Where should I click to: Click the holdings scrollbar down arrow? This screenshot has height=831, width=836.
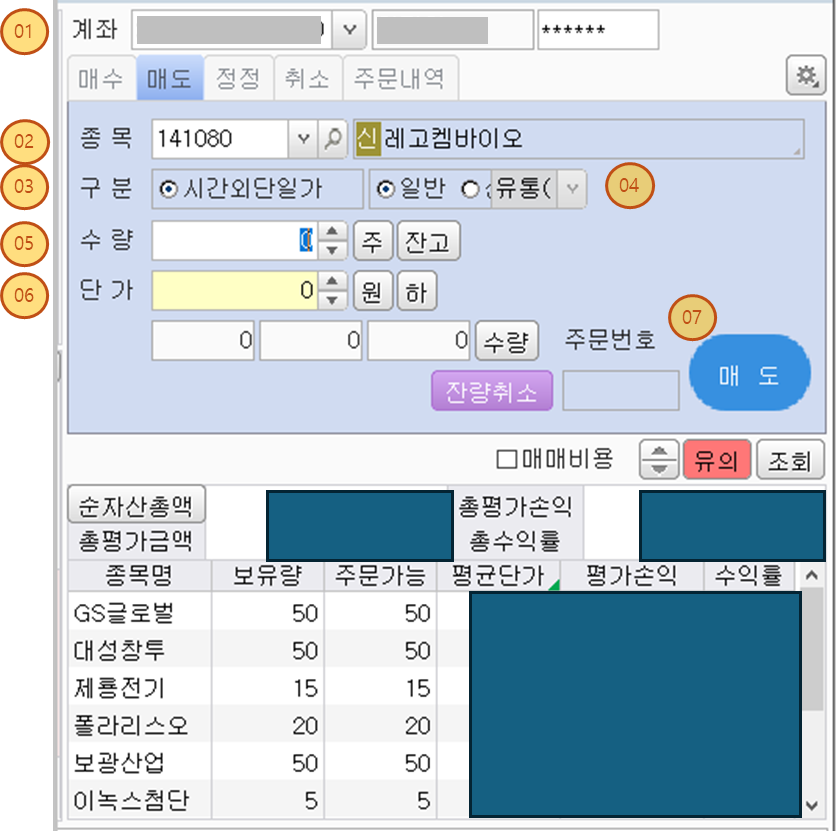pyautogui.click(x=812, y=805)
